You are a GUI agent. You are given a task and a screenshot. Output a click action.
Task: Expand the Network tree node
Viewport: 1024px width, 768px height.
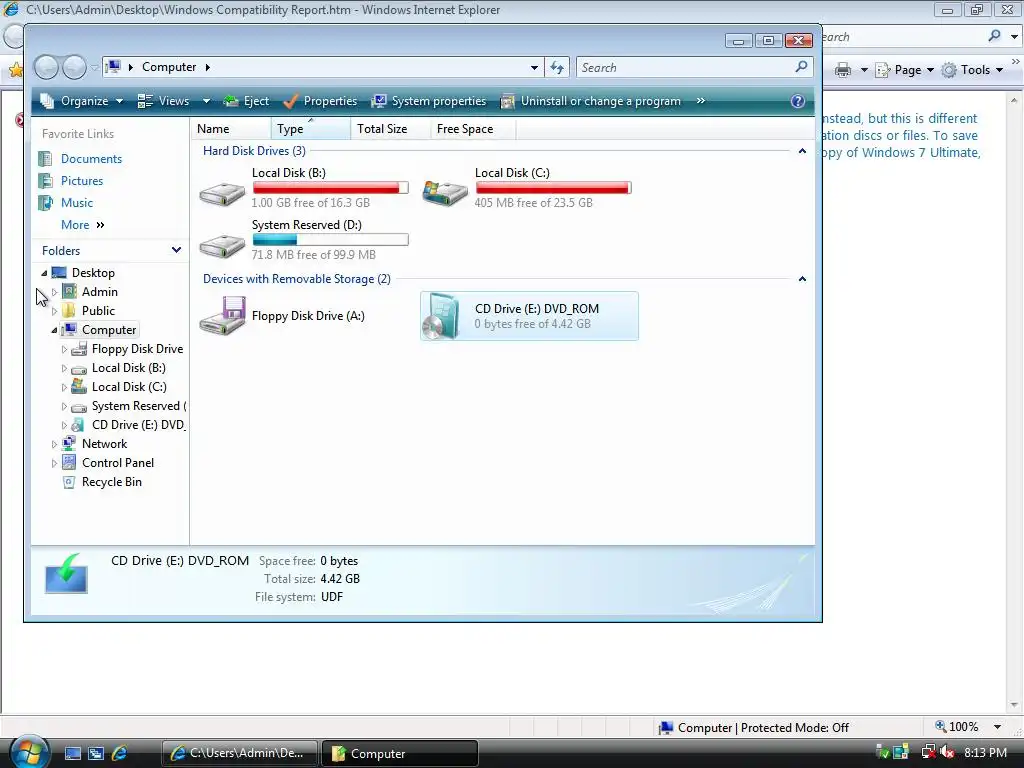[x=54, y=444]
